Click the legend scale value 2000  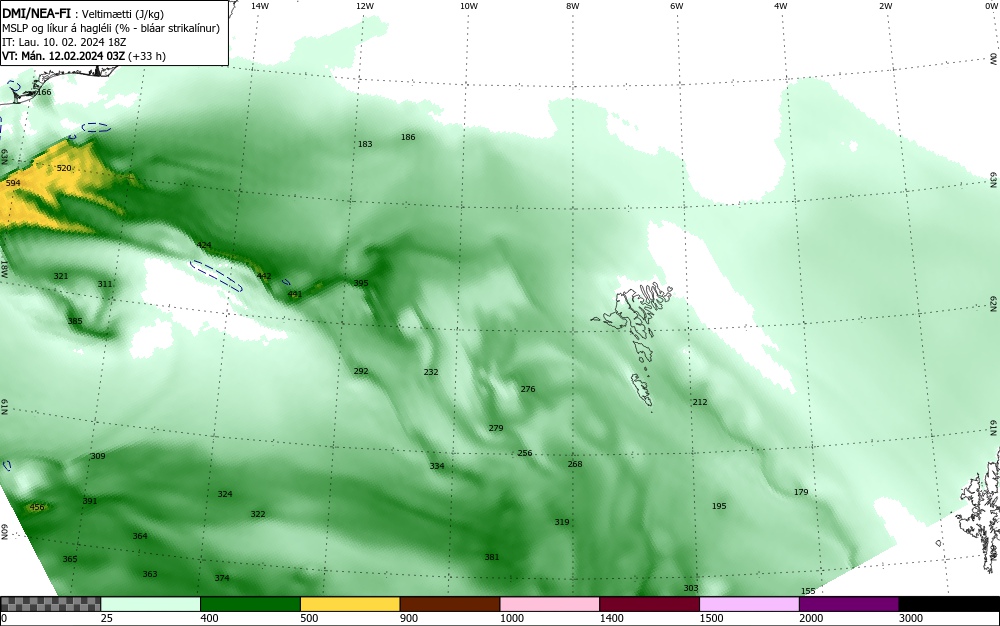pyautogui.click(x=811, y=618)
